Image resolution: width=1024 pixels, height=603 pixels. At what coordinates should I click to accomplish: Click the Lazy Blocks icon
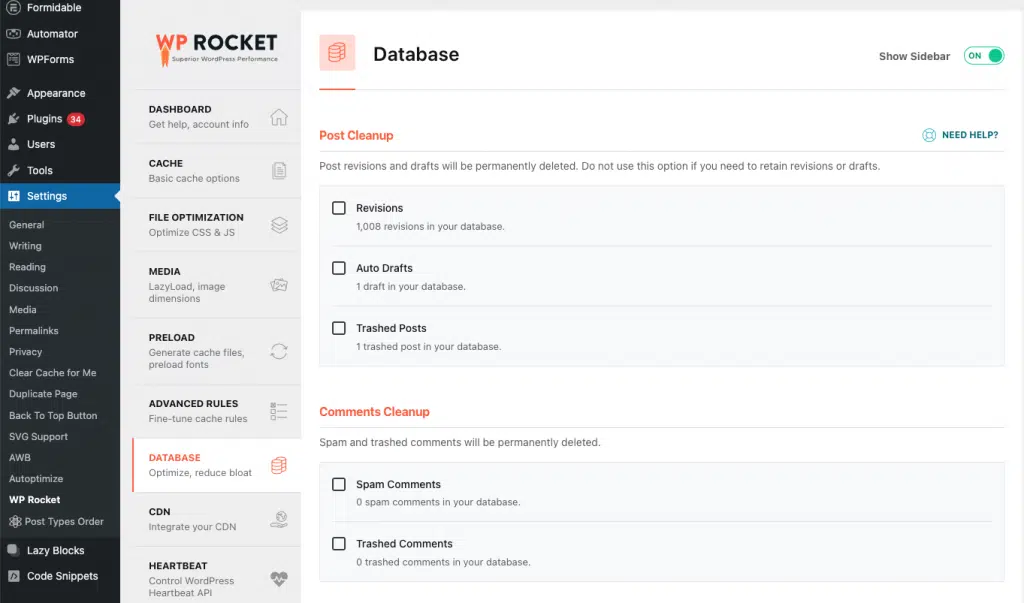coord(13,550)
